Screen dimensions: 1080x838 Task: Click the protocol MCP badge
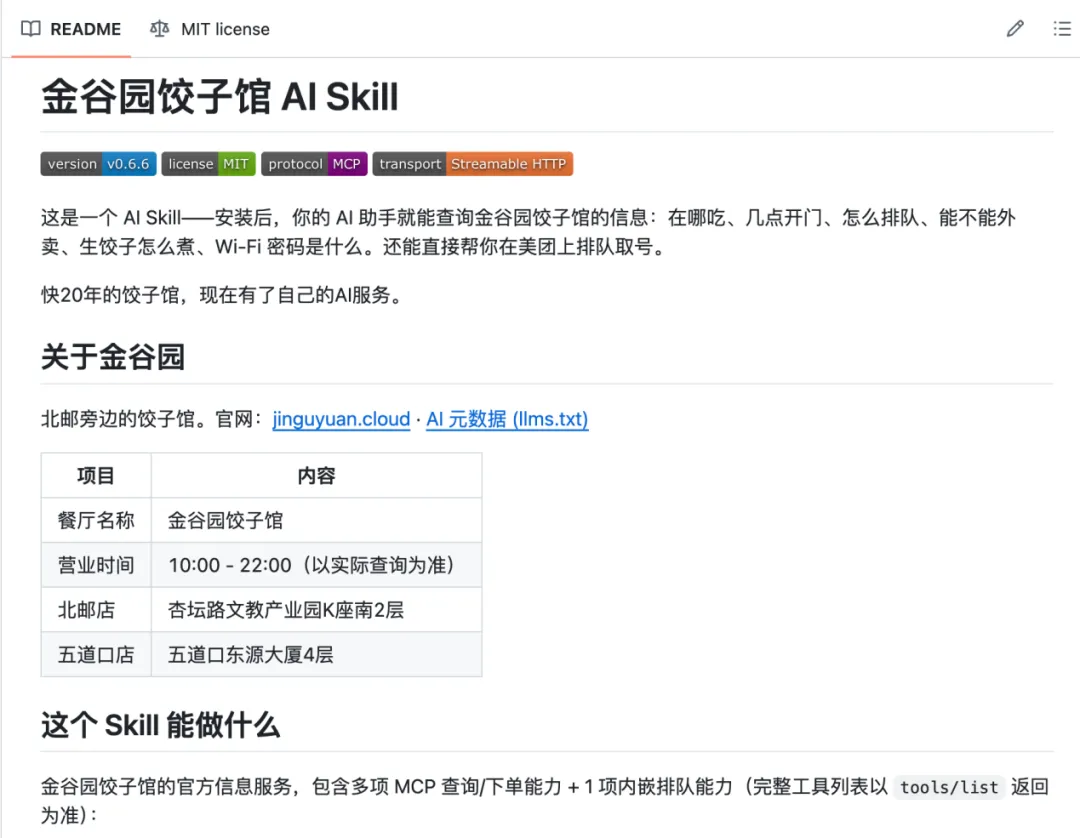pos(314,164)
